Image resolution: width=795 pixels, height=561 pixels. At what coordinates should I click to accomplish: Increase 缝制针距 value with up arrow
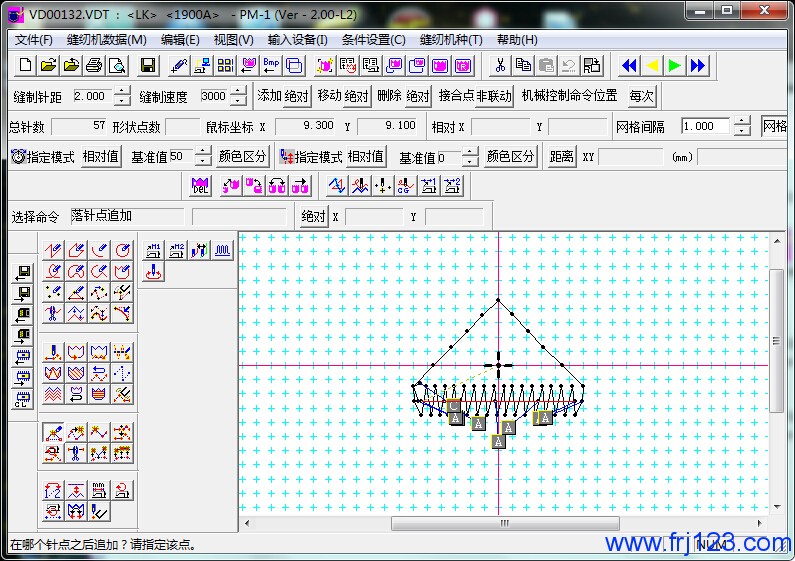click(x=122, y=91)
